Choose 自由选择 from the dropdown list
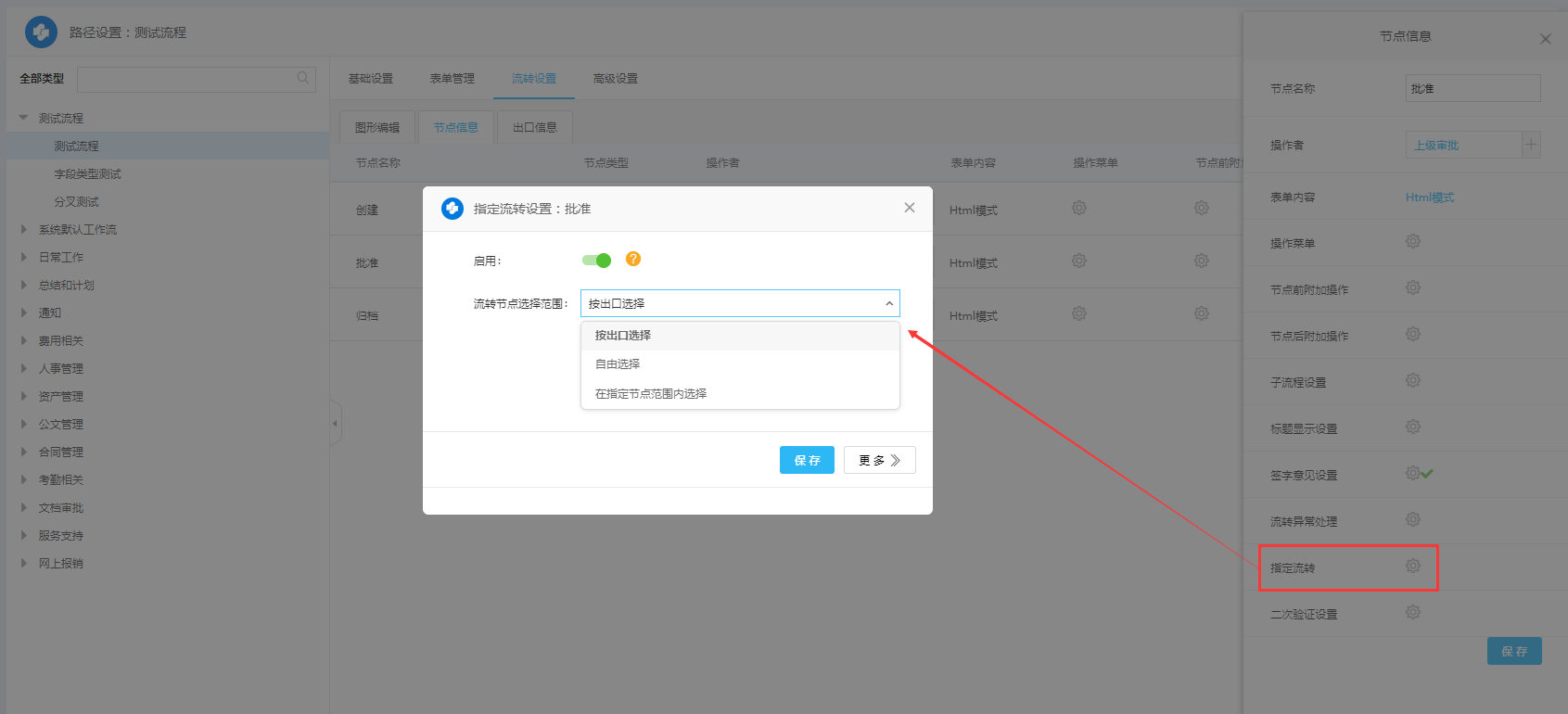Viewport: 1568px width, 714px height. [x=618, y=364]
